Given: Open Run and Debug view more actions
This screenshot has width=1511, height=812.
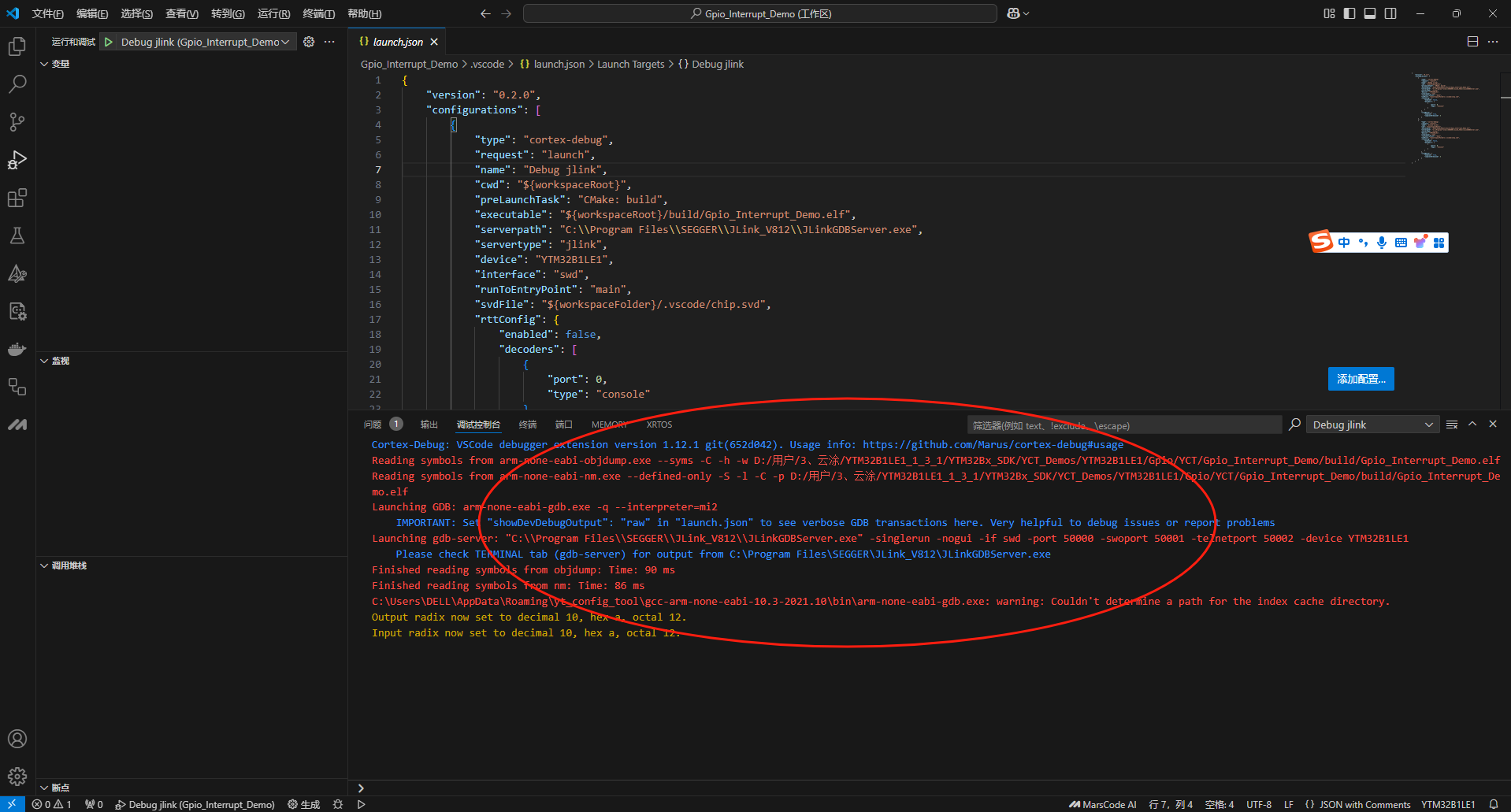Looking at the screenshot, I should coord(329,42).
